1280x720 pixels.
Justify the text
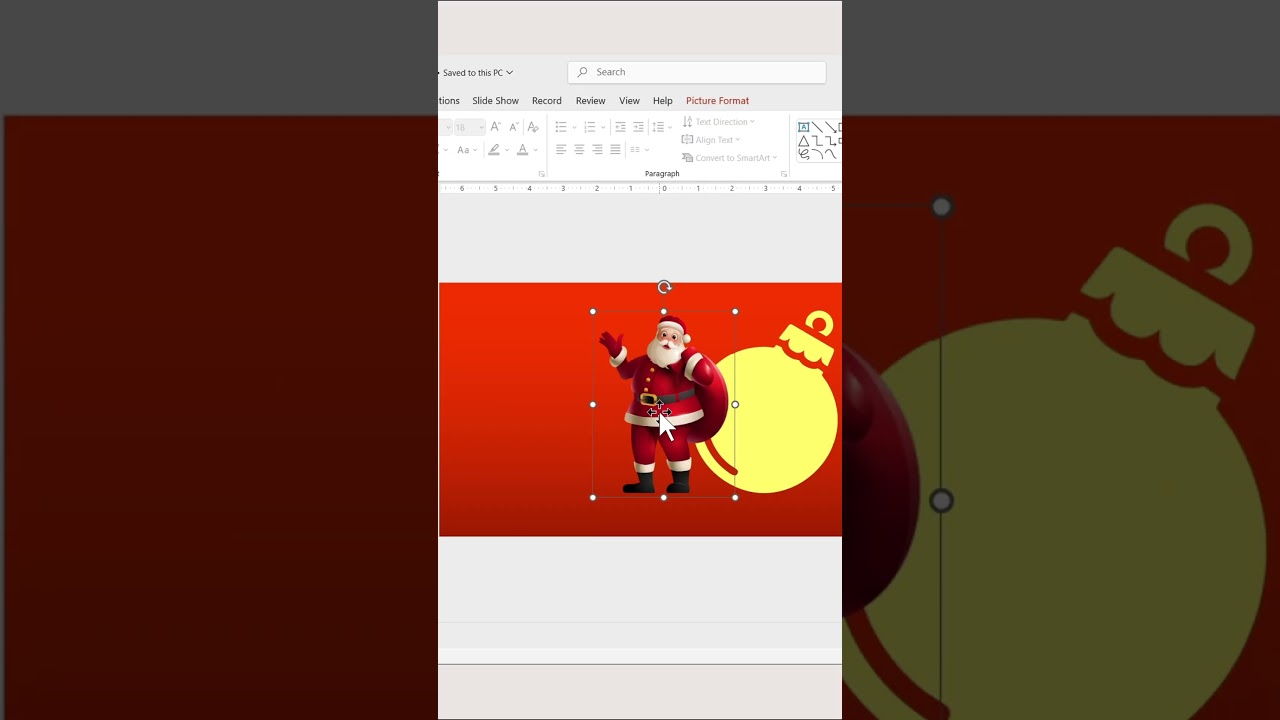[615, 149]
